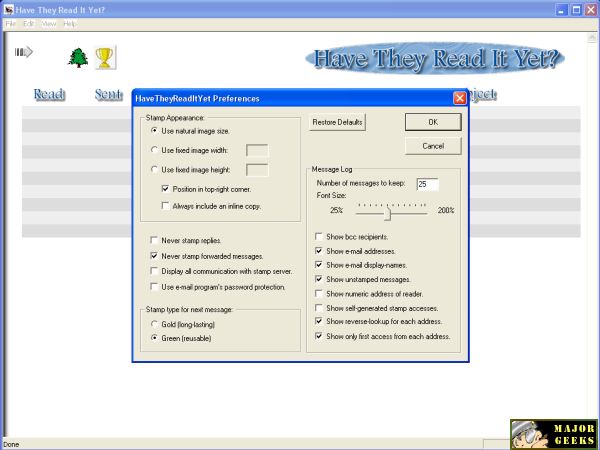The height and width of the screenshot is (450, 600).
Task: Minimize the Have They Read It Yet window
Action: click(561, 10)
